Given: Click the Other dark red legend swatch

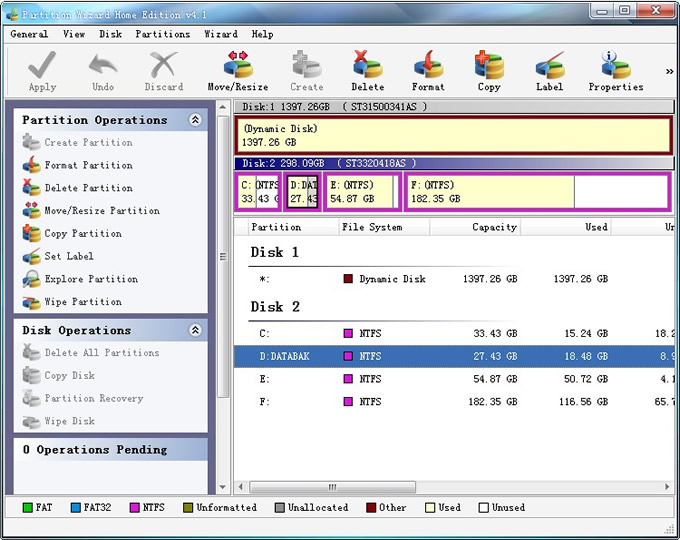Looking at the screenshot, I should point(371,507).
